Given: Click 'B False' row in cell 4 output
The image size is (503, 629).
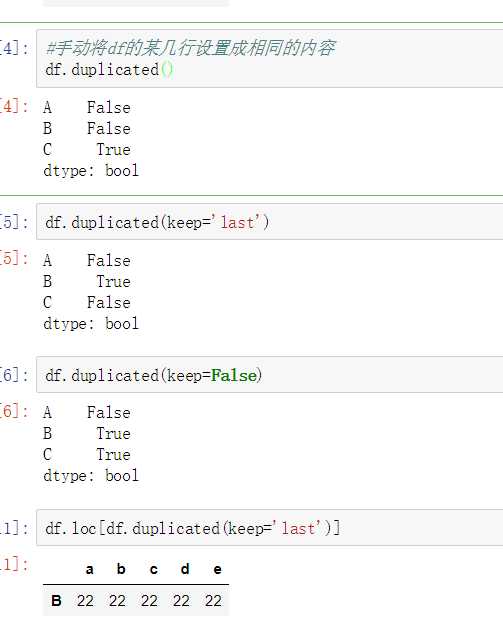Looking at the screenshot, I should tap(87, 128).
